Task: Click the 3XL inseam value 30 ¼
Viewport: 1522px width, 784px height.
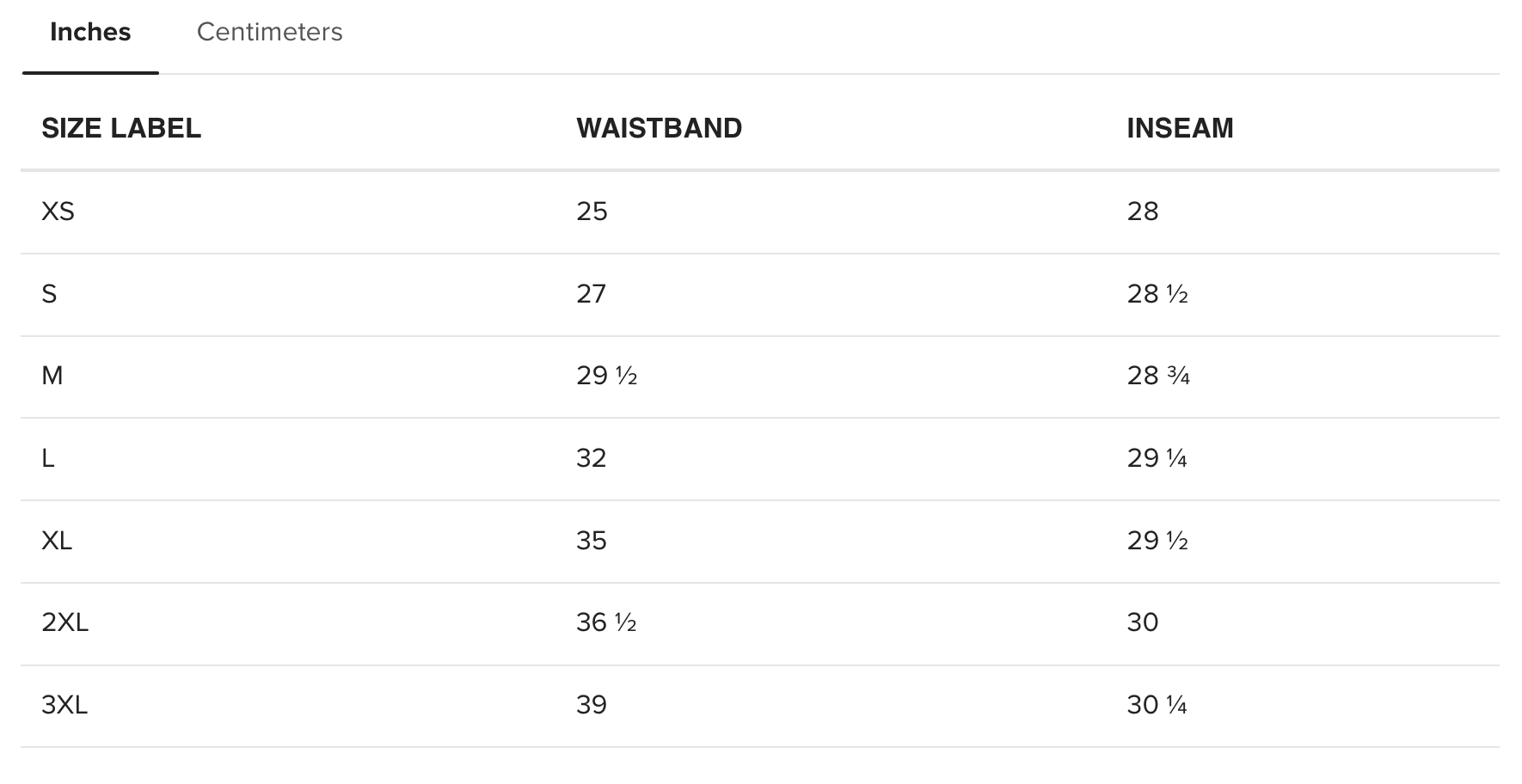Action: 1157,705
